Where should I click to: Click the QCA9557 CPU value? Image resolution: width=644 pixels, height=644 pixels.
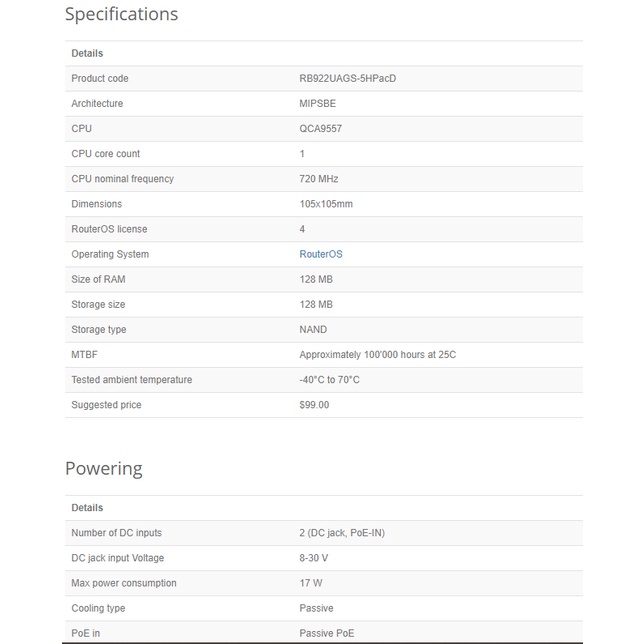[320, 128]
